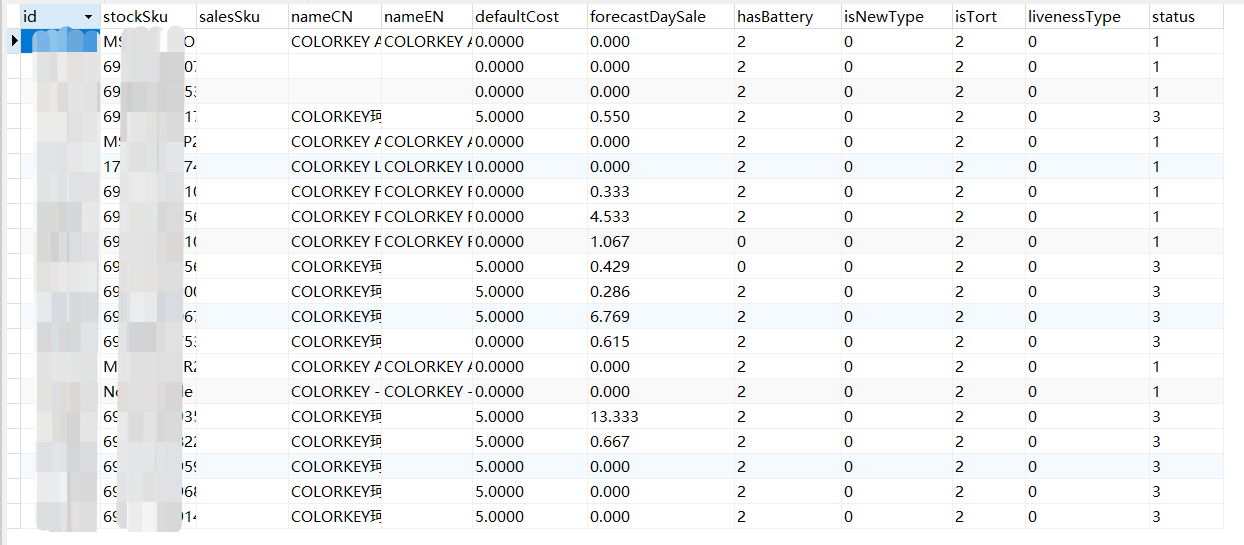Screen dimensions: 1244x545
Task: Click the sort arrow in id column header
Action: (x=88, y=17)
